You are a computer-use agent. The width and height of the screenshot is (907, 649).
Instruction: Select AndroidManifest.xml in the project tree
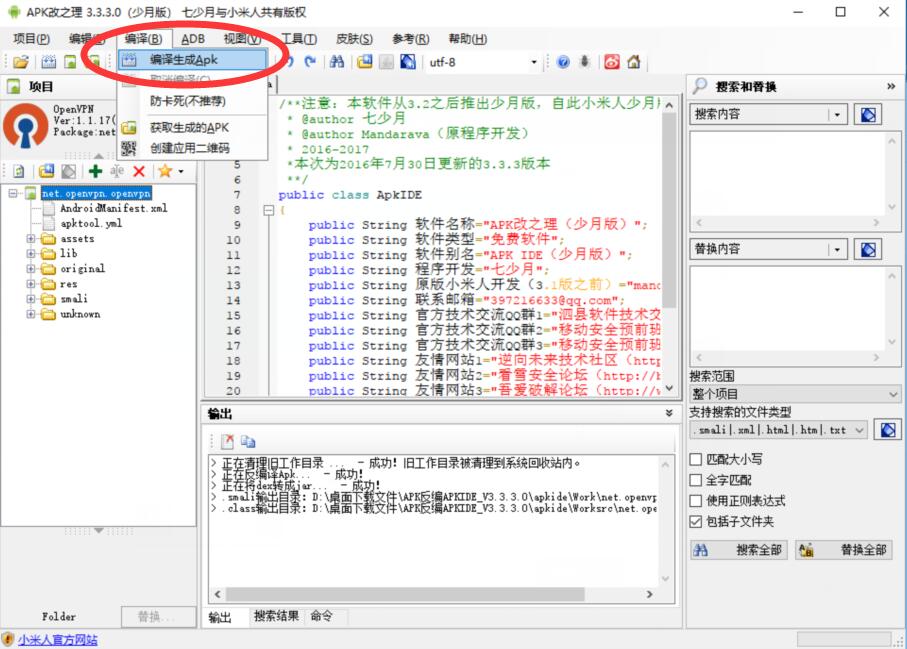pyautogui.click(x=113, y=209)
